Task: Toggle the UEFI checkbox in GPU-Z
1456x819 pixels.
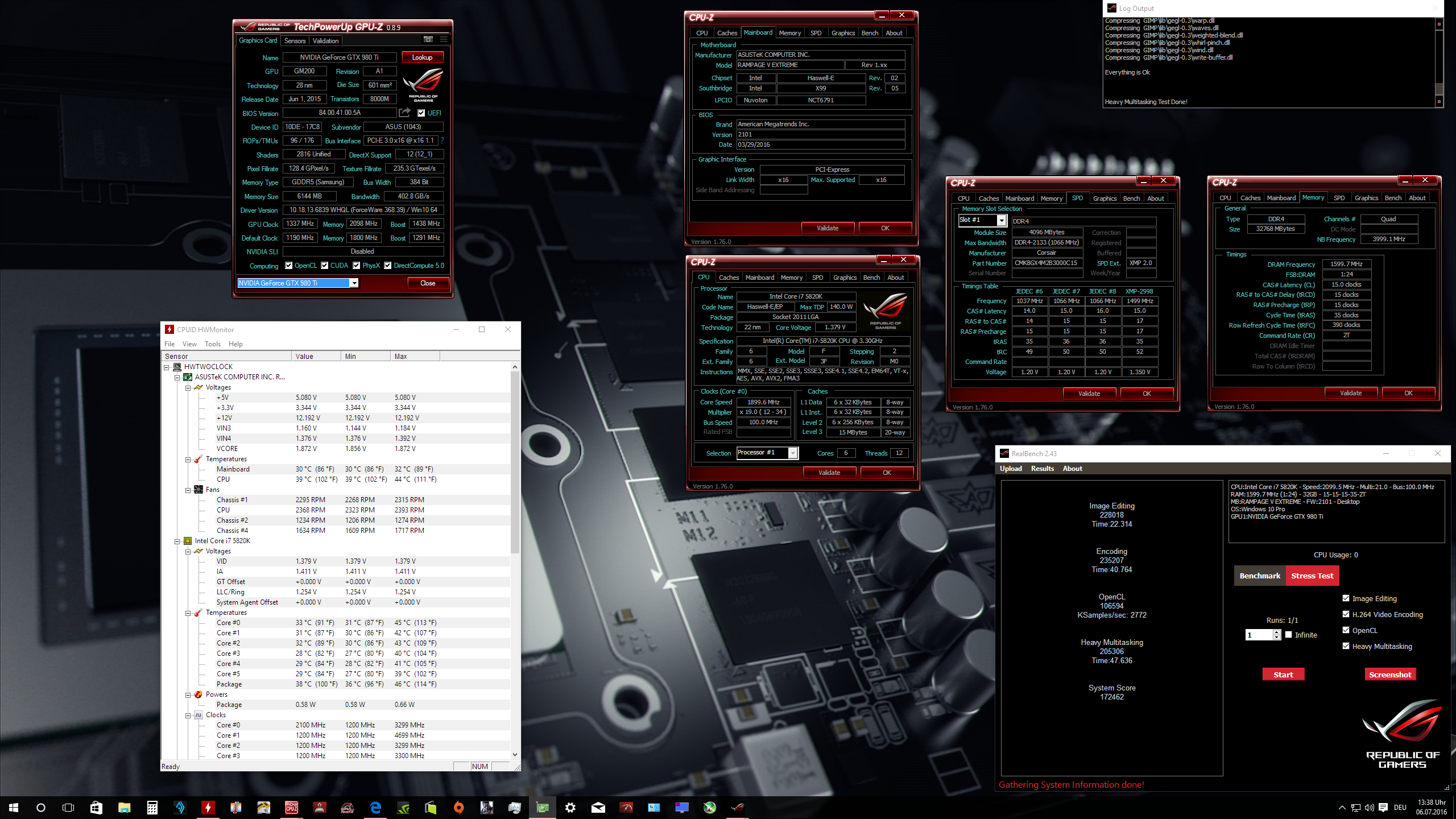Action: [421, 113]
